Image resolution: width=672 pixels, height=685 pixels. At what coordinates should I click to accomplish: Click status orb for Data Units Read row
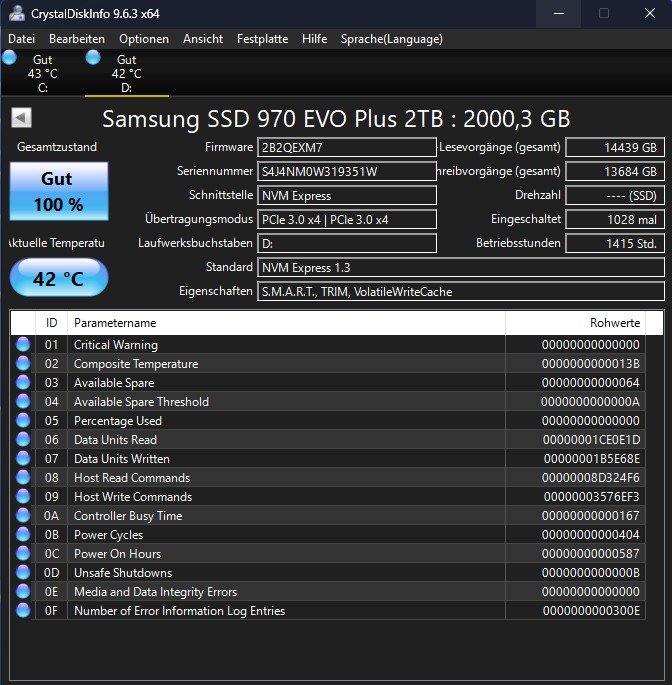[23, 439]
